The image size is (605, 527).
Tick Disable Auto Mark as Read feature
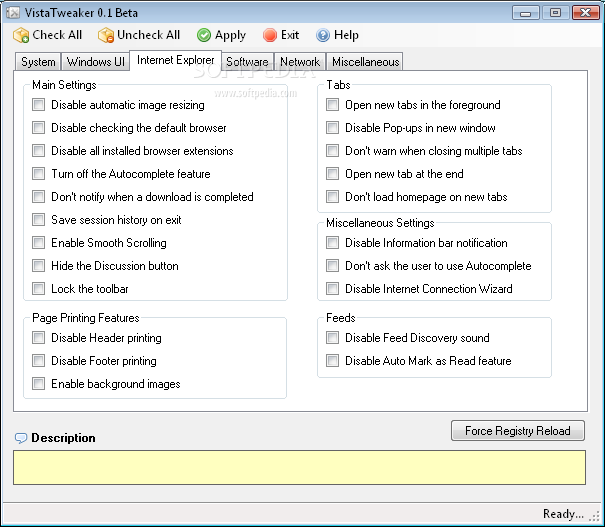click(332, 361)
